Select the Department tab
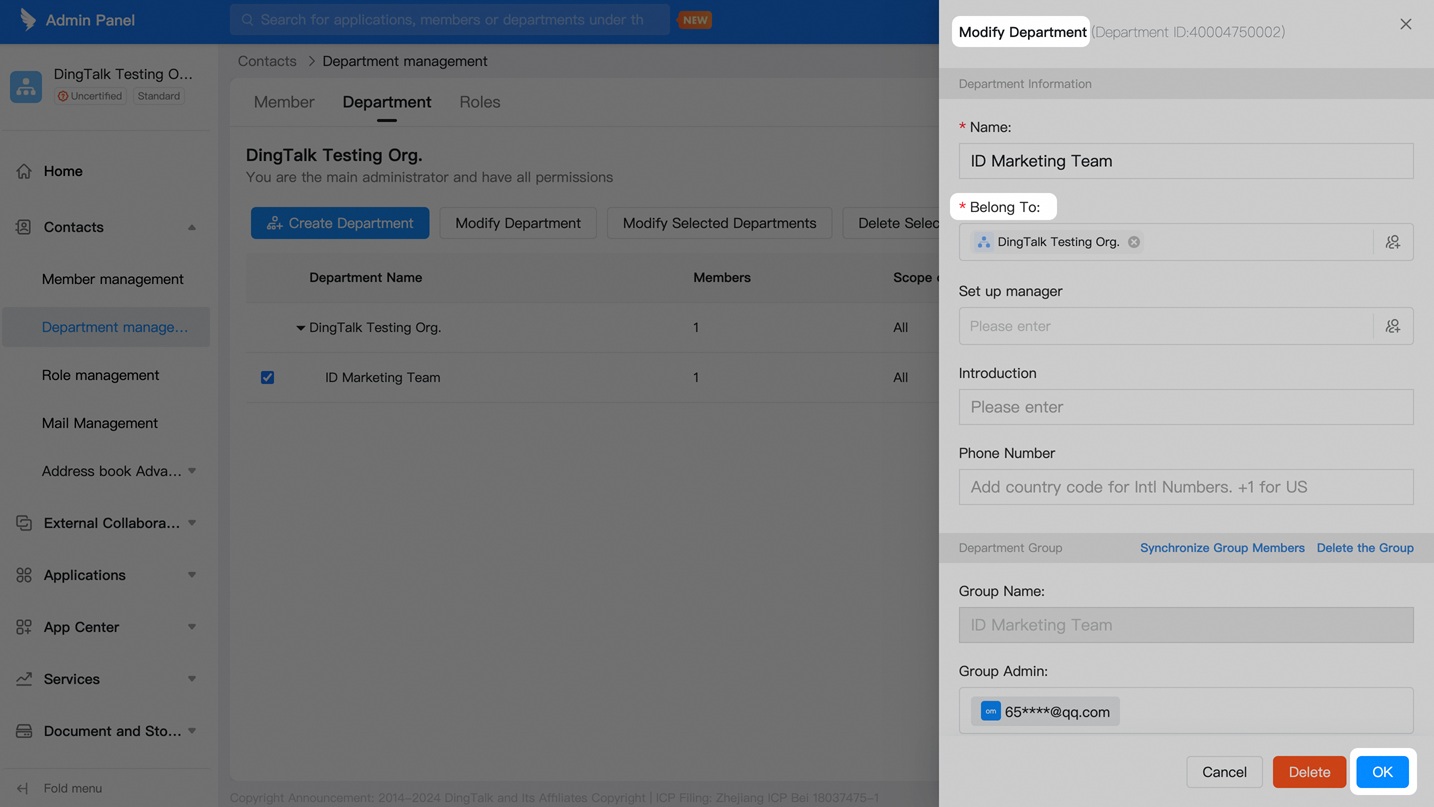 tap(387, 102)
